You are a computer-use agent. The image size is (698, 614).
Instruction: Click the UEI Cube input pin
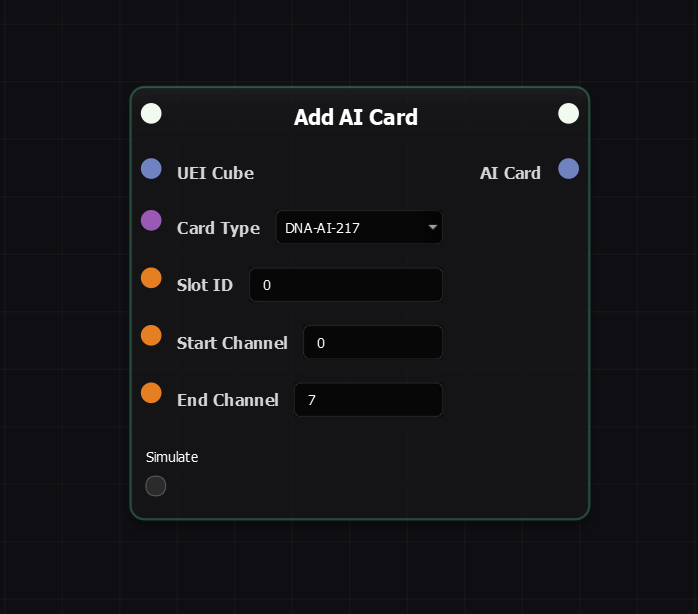[151, 169]
